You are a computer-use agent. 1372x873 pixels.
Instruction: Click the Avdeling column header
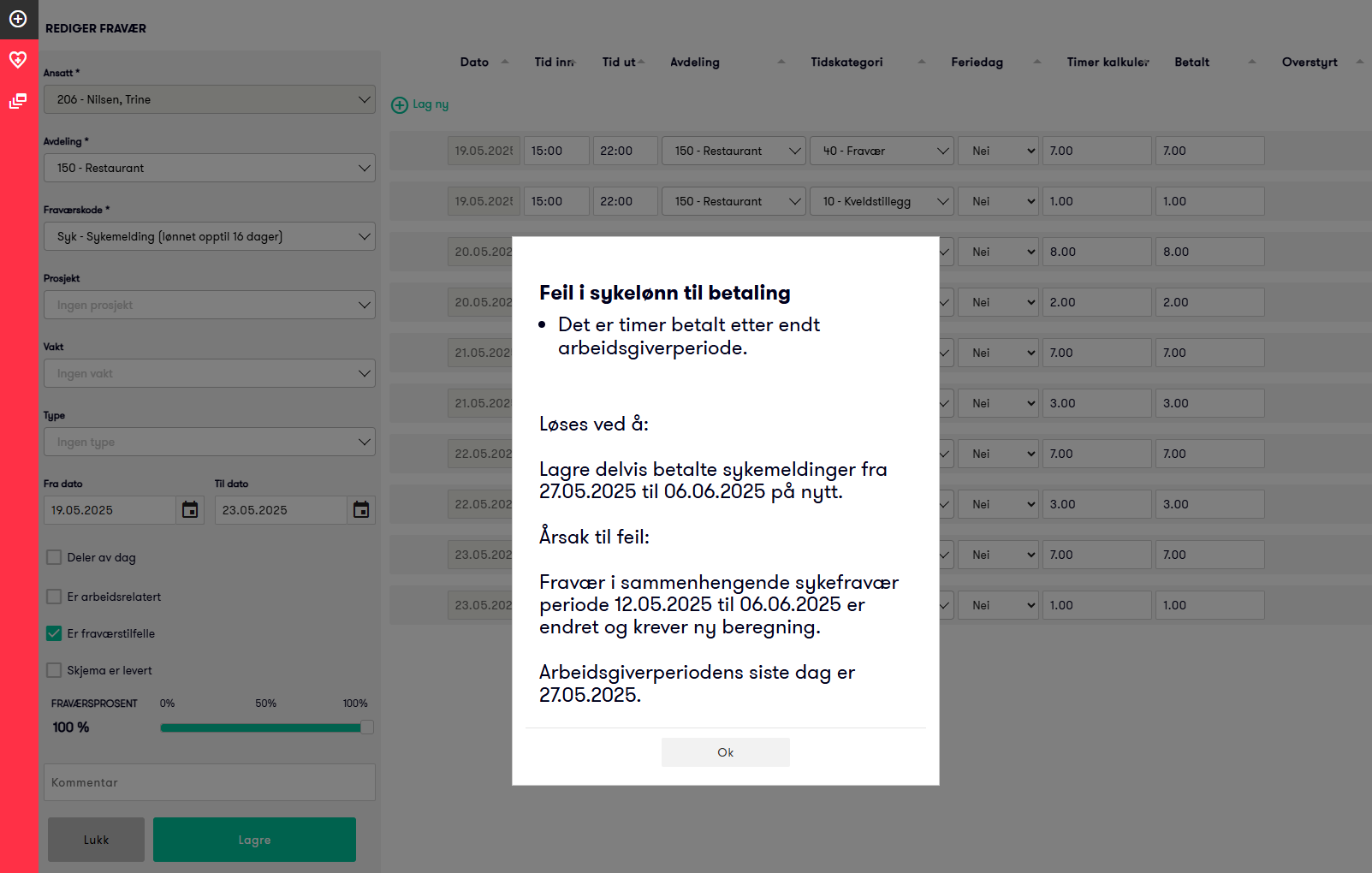pyautogui.click(x=694, y=62)
